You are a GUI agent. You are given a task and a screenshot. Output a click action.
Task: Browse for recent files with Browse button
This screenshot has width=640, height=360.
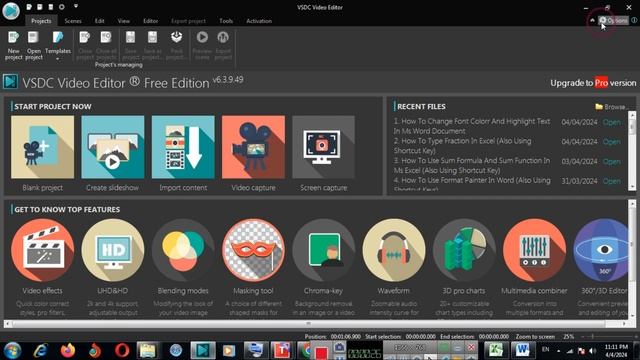tap(610, 107)
